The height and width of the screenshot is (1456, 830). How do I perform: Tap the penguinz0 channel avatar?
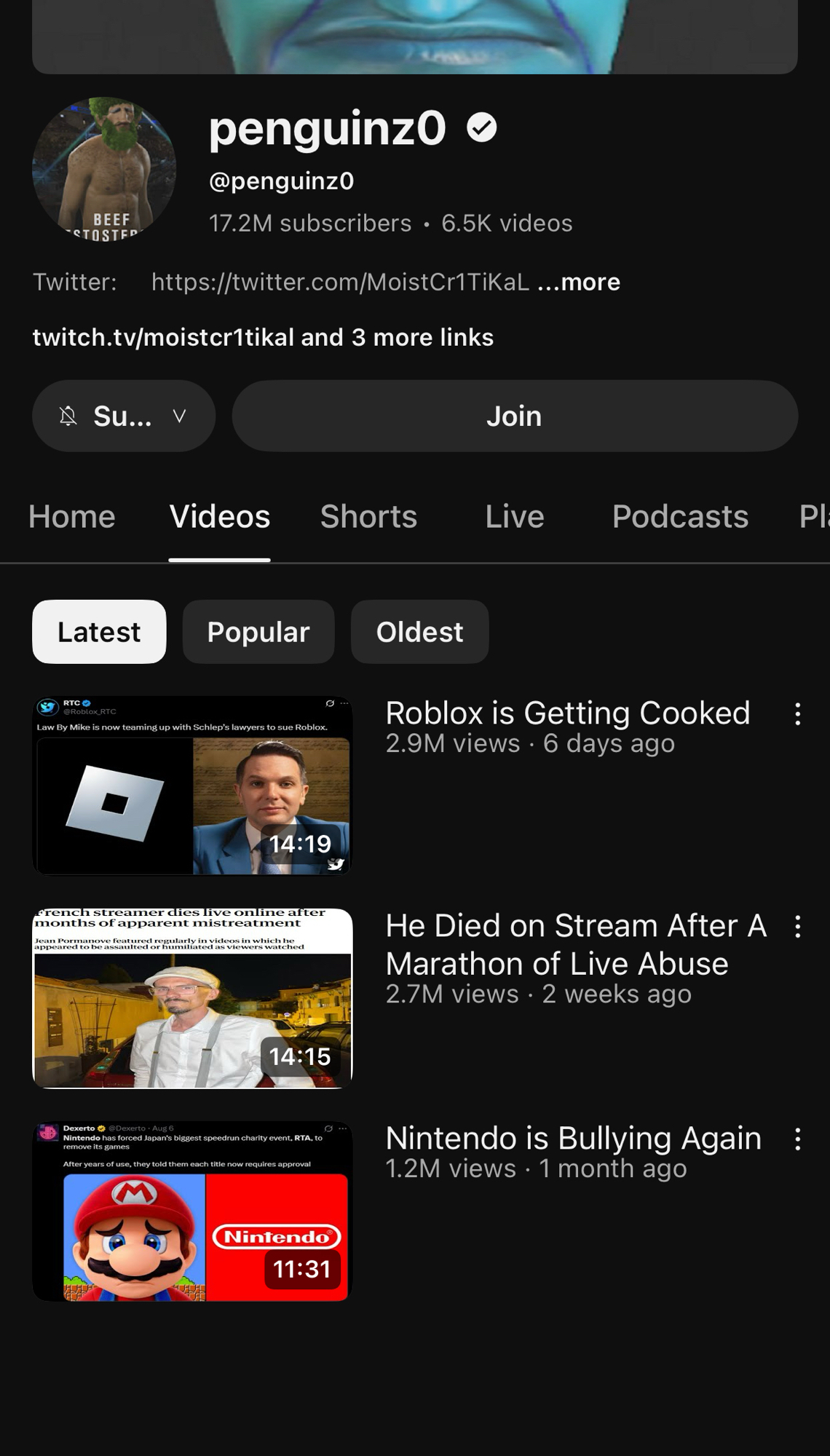pyautogui.click(x=104, y=169)
